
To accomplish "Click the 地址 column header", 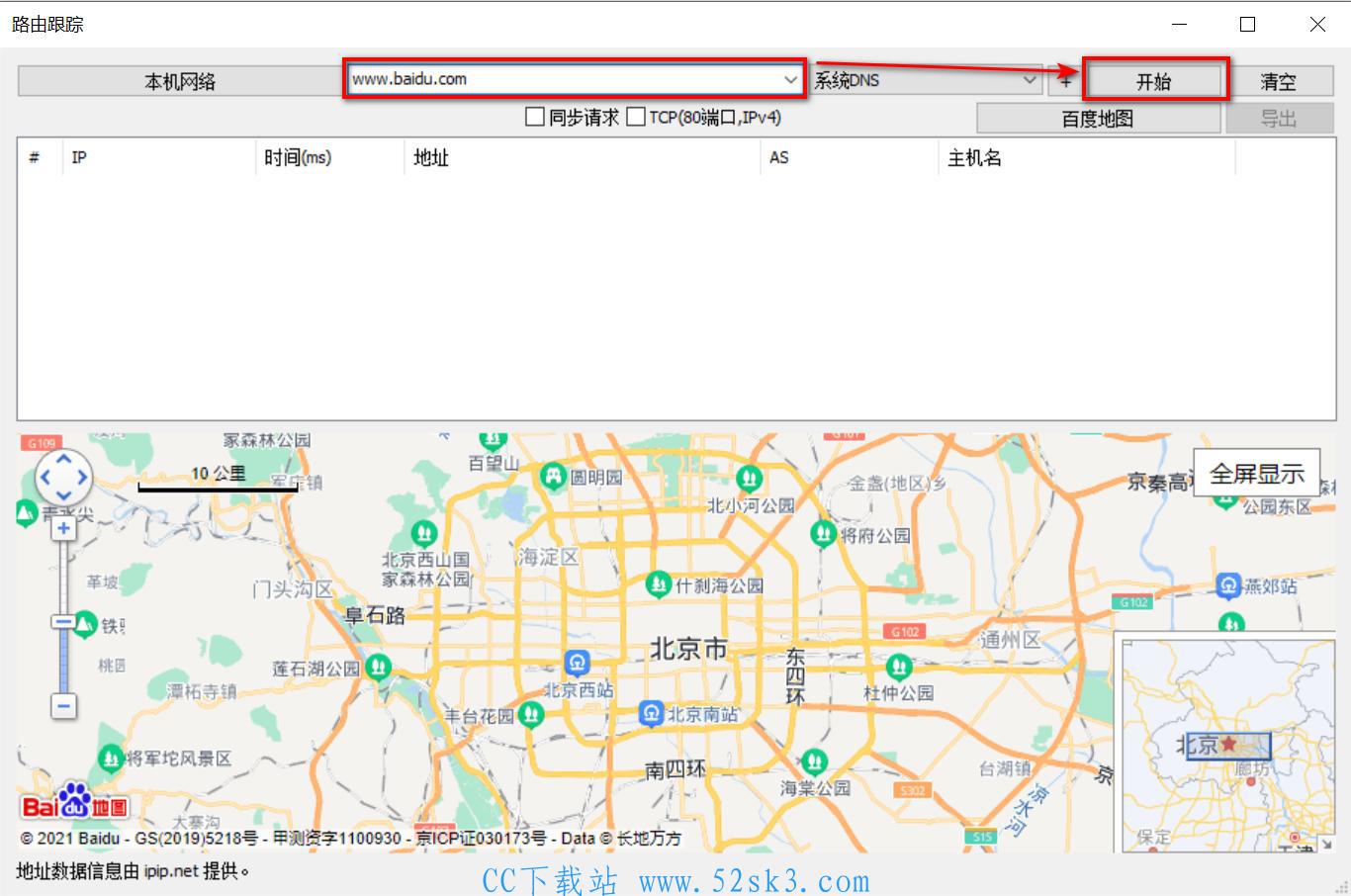I will coord(583,157).
